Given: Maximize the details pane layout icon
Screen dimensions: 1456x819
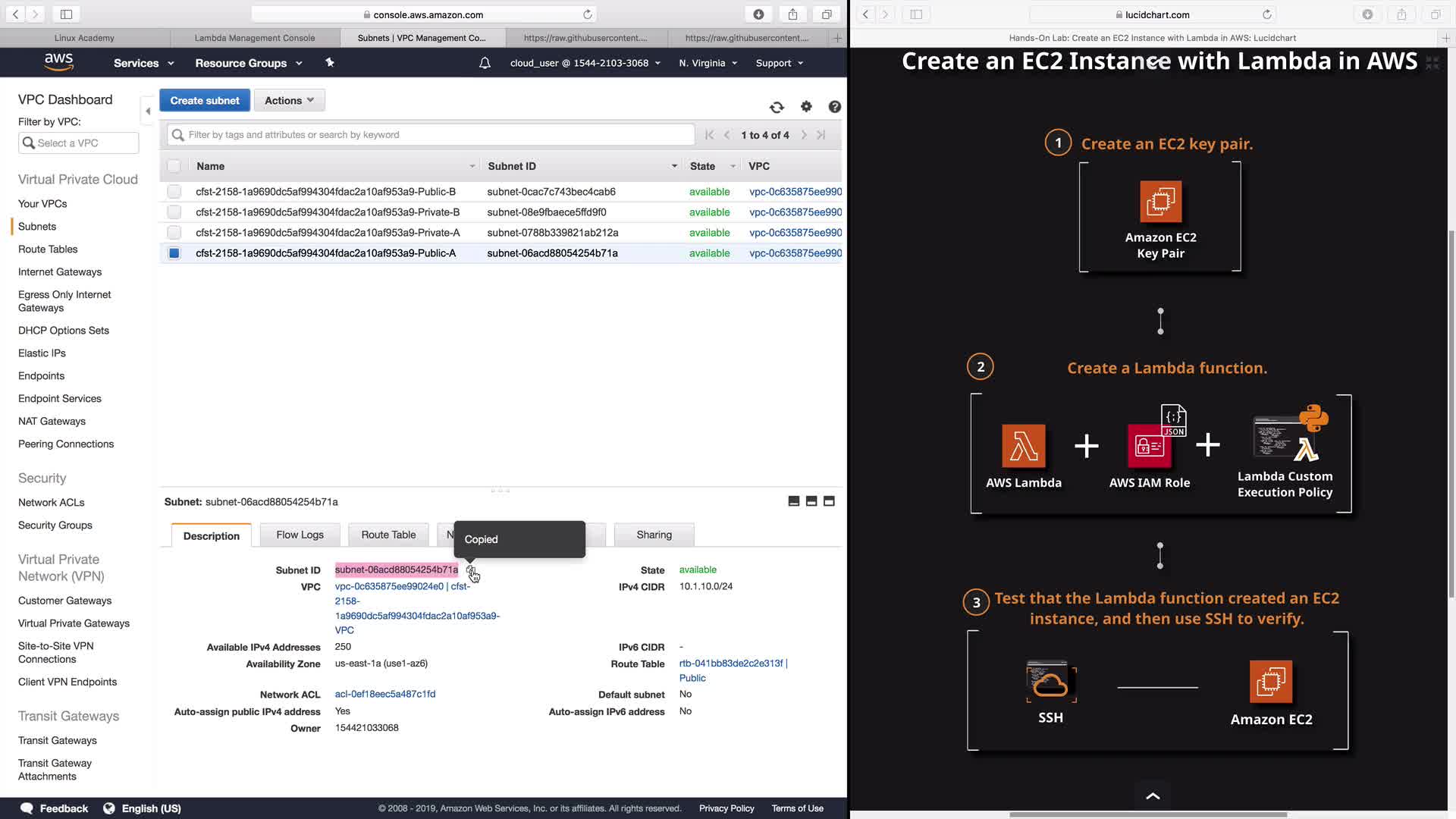Looking at the screenshot, I should pos(829,501).
